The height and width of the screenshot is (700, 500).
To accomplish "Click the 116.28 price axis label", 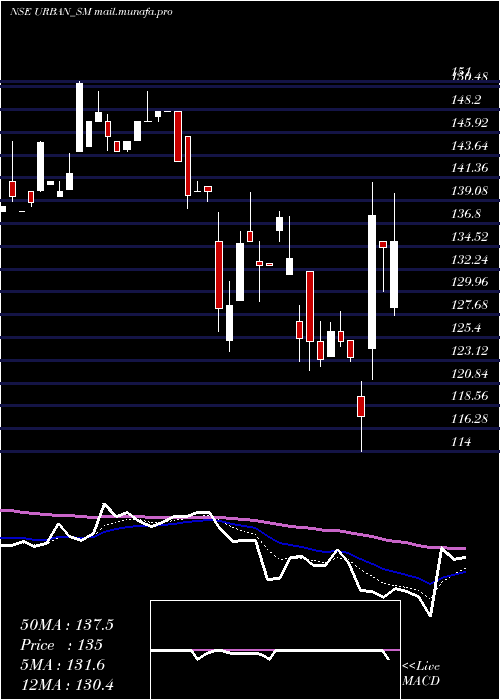I will click(x=470, y=419).
